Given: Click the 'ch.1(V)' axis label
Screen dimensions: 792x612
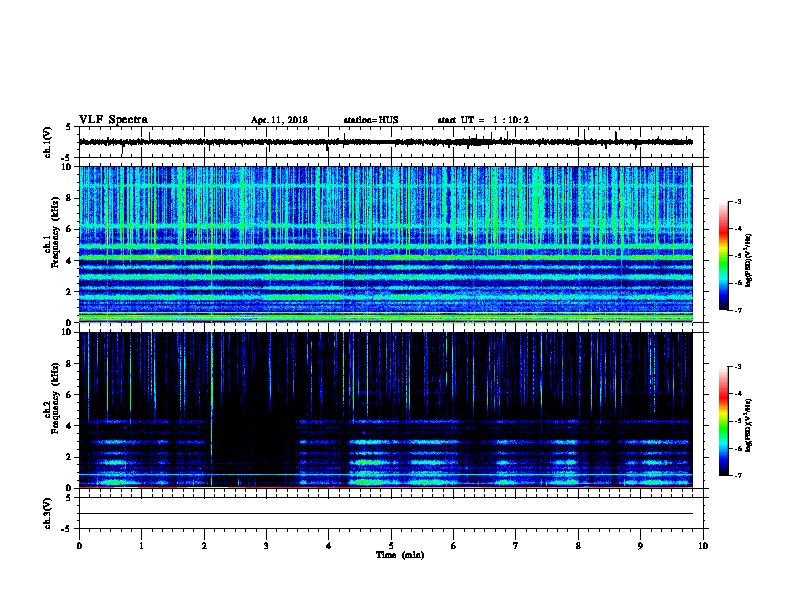Looking at the screenshot, I should 47,142.
